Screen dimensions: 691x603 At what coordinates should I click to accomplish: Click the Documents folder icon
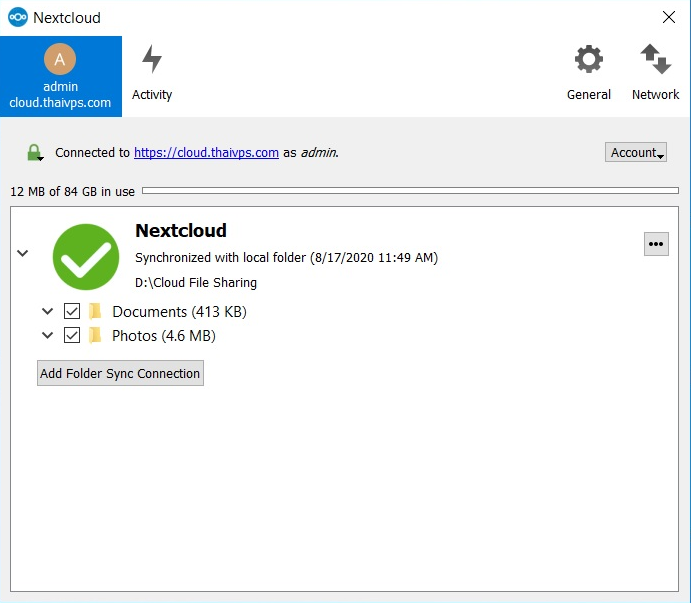tap(96, 311)
